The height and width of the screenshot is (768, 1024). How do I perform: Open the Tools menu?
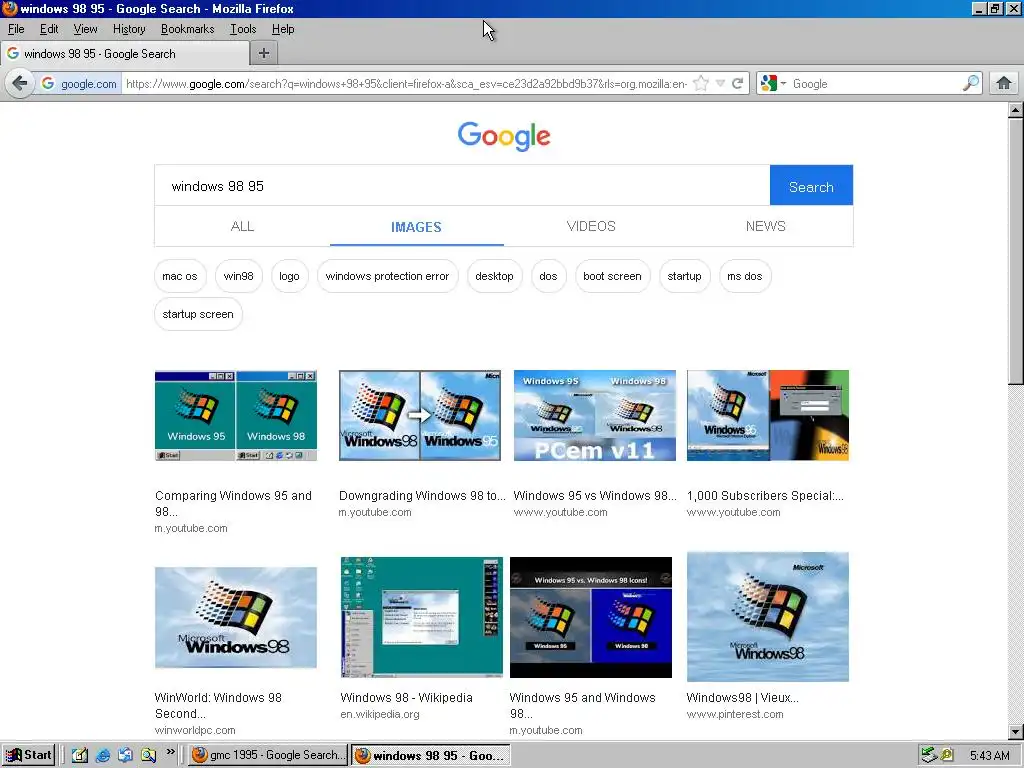[x=243, y=29]
